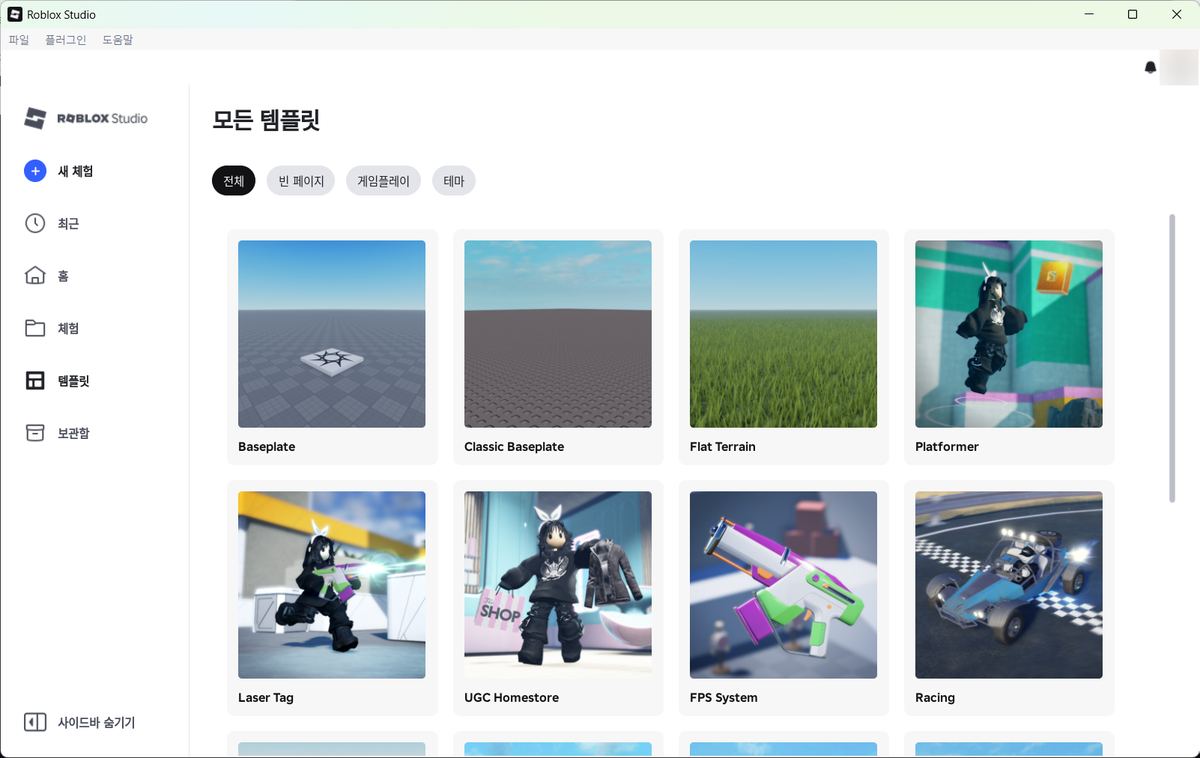Select the 게임플레이 filter tab
The height and width of the screenshot is (758, 1200).
(384, 181)
